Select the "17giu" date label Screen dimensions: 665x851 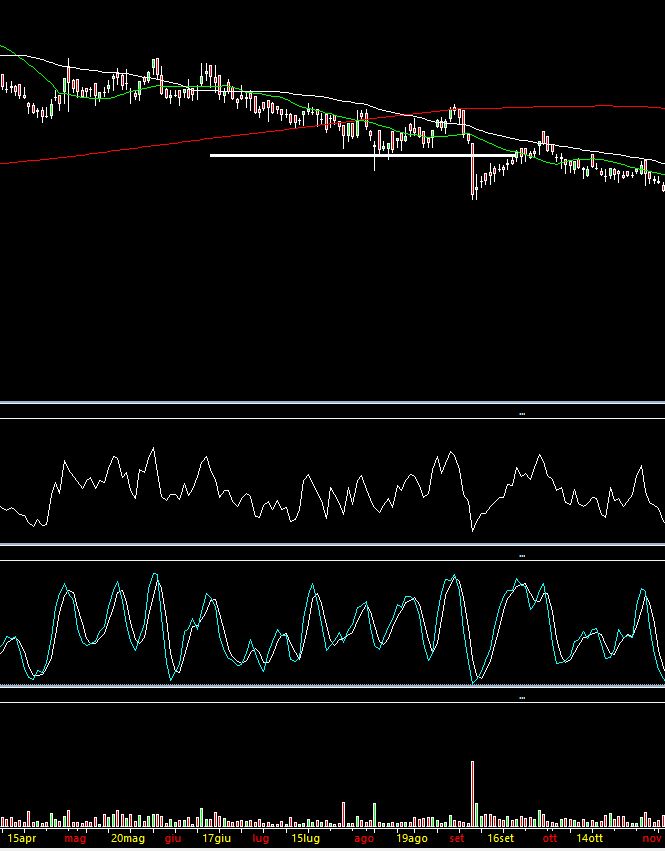pyautogui.click(x=216, y=839)
